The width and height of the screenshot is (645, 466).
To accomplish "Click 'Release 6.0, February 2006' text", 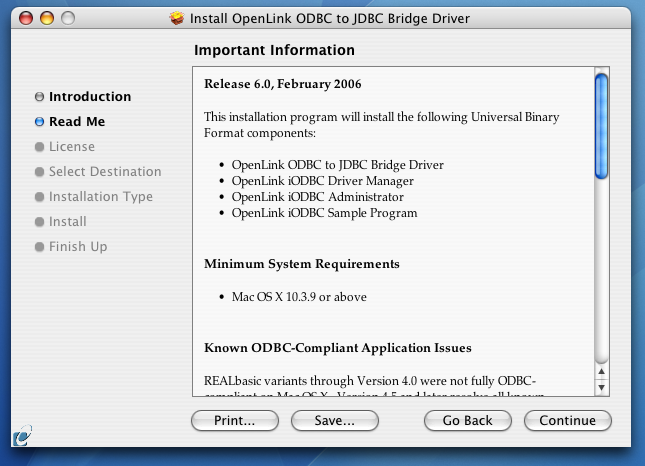I will pos(283,84).
